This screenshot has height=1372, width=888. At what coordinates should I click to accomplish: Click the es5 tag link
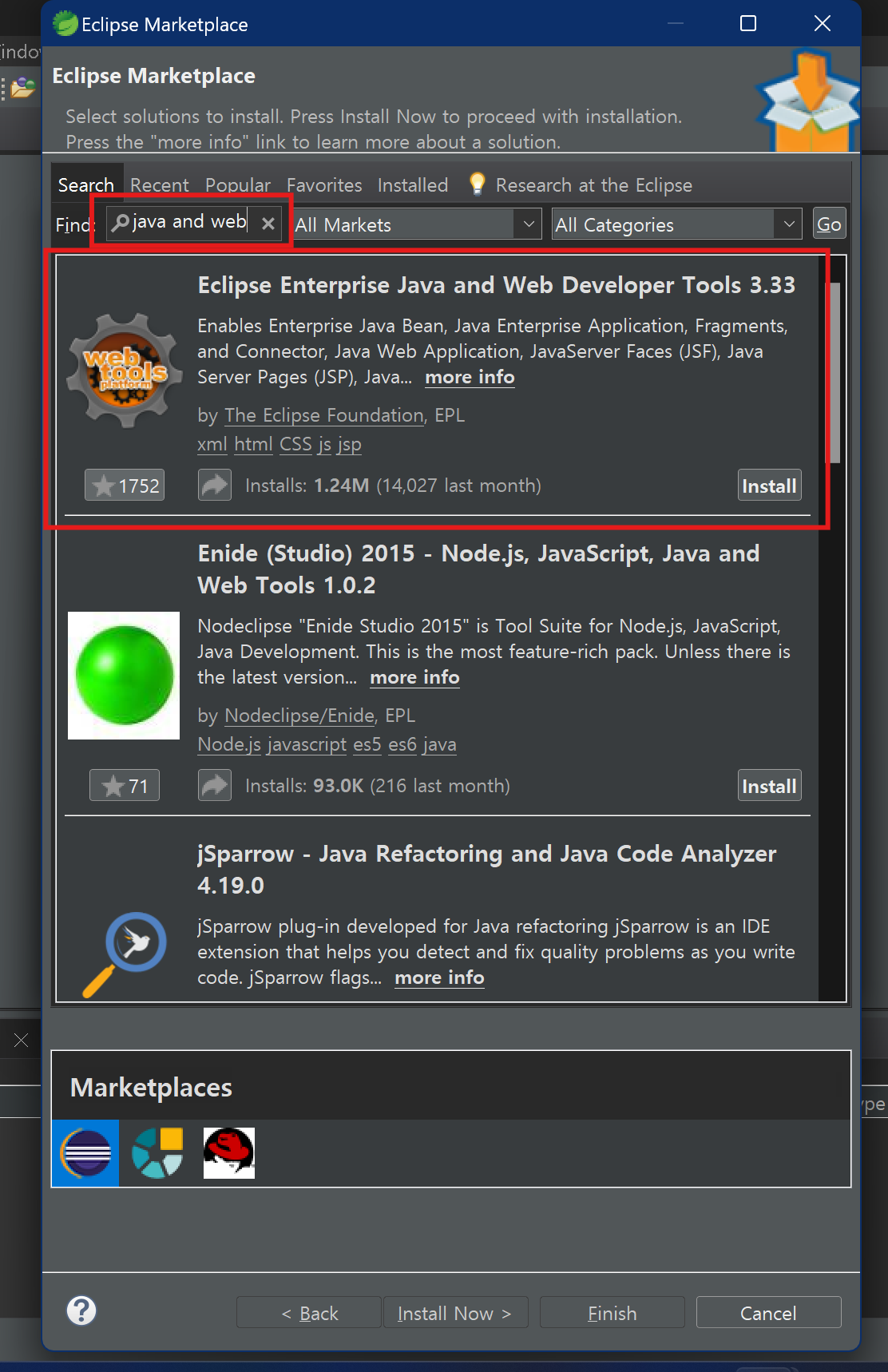coord(367,744)
